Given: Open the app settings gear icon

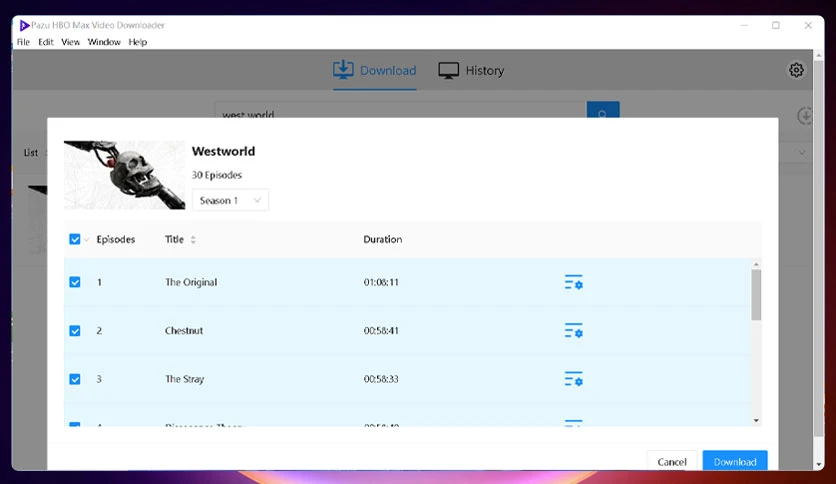Looking at the screenshot, I should pyautogui.click(x=796, y=70).
